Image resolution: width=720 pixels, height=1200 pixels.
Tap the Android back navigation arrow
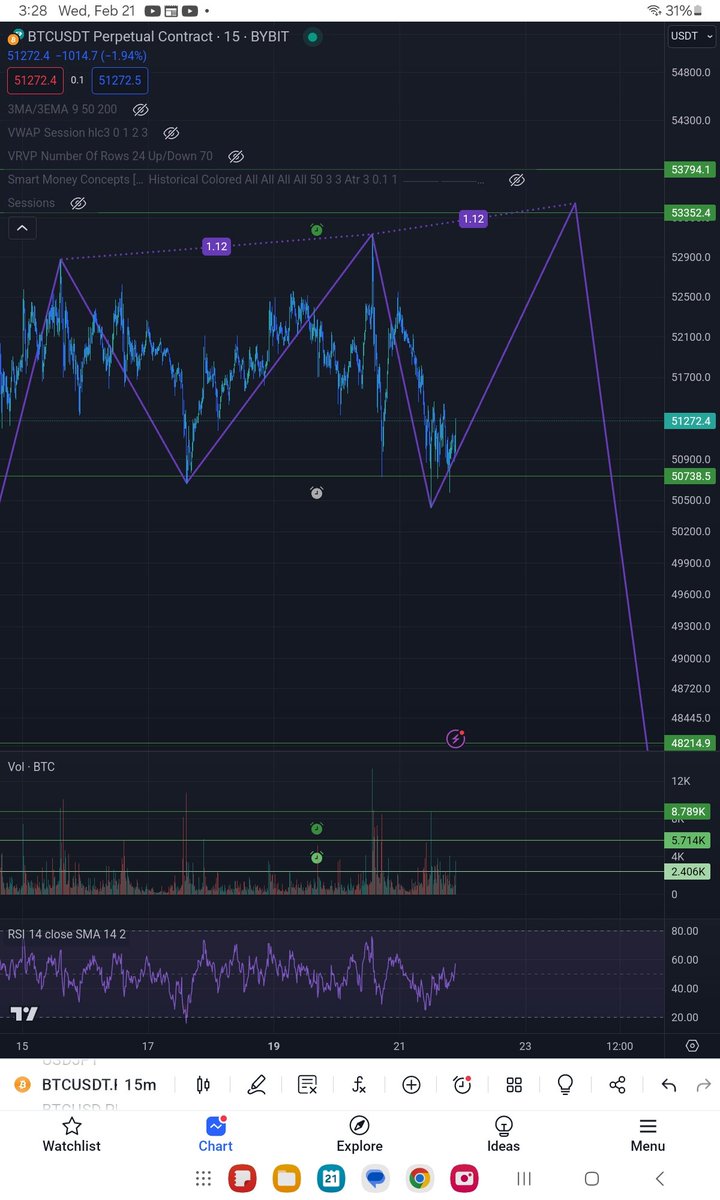659,1178
